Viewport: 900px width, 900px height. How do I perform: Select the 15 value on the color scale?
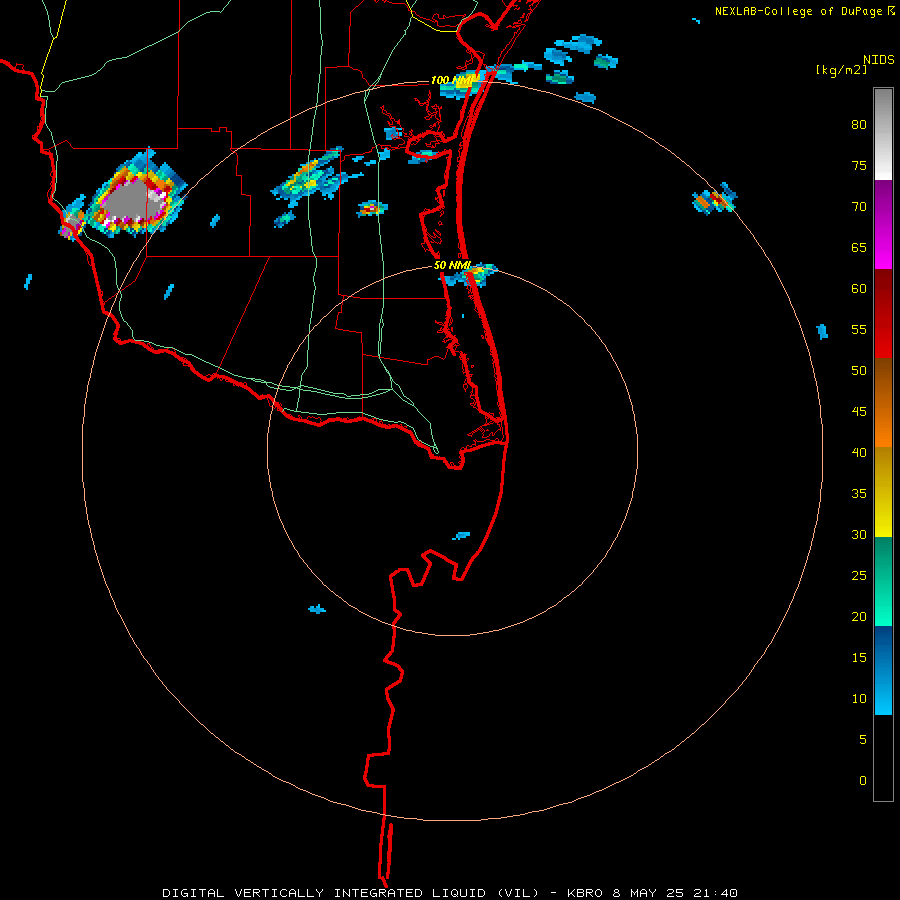pos(859,657)
